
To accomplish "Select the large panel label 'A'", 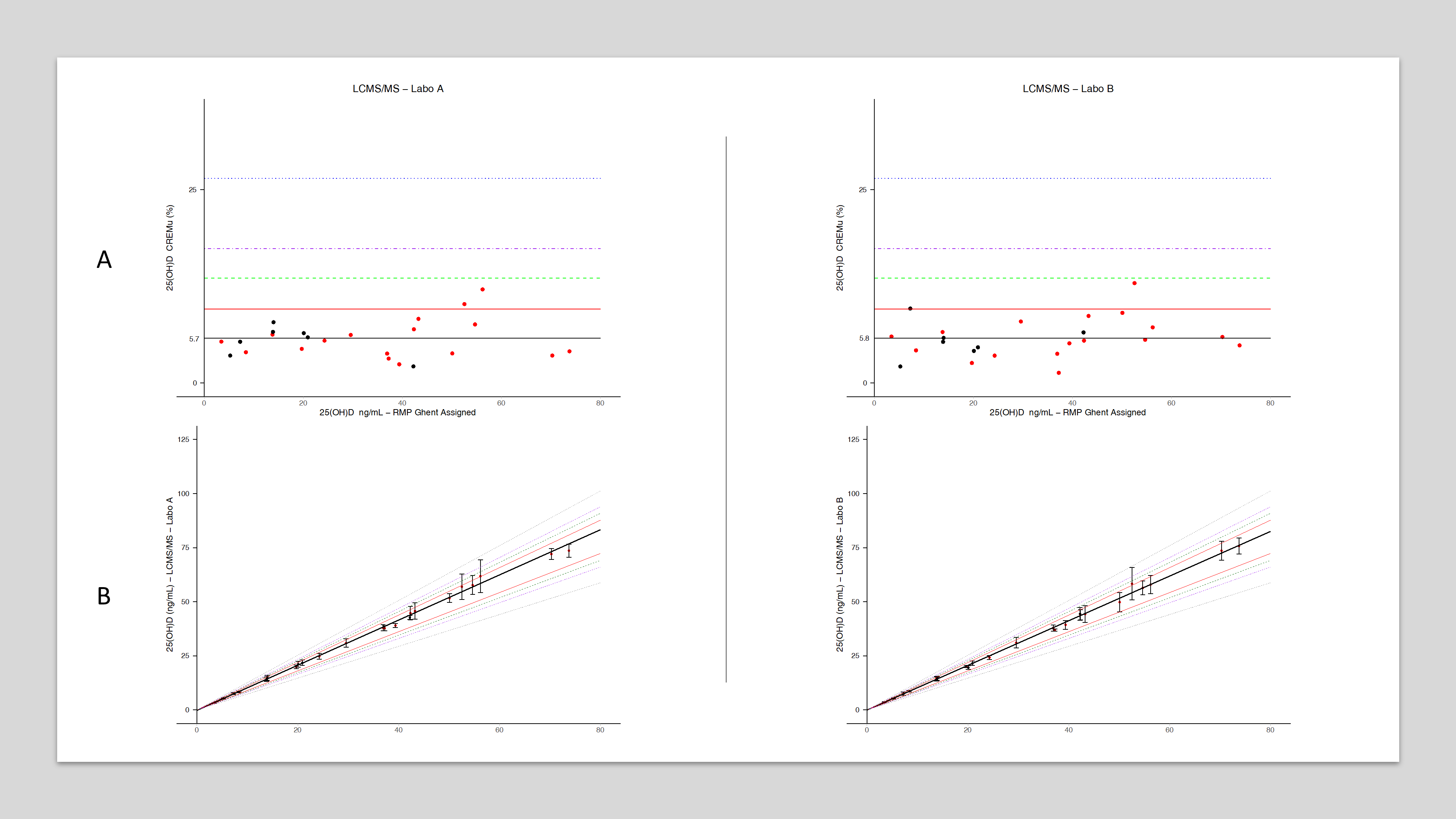I will click(104, 260).
